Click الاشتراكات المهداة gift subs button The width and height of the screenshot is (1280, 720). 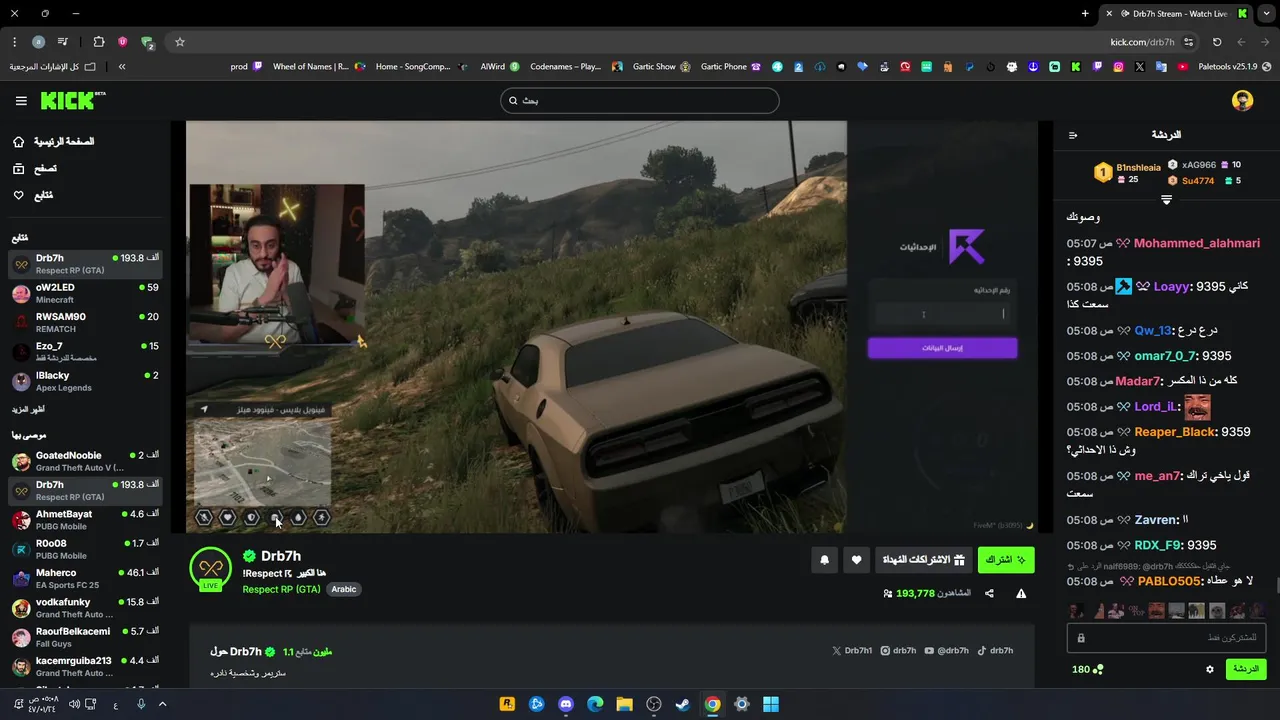[923, 560]
